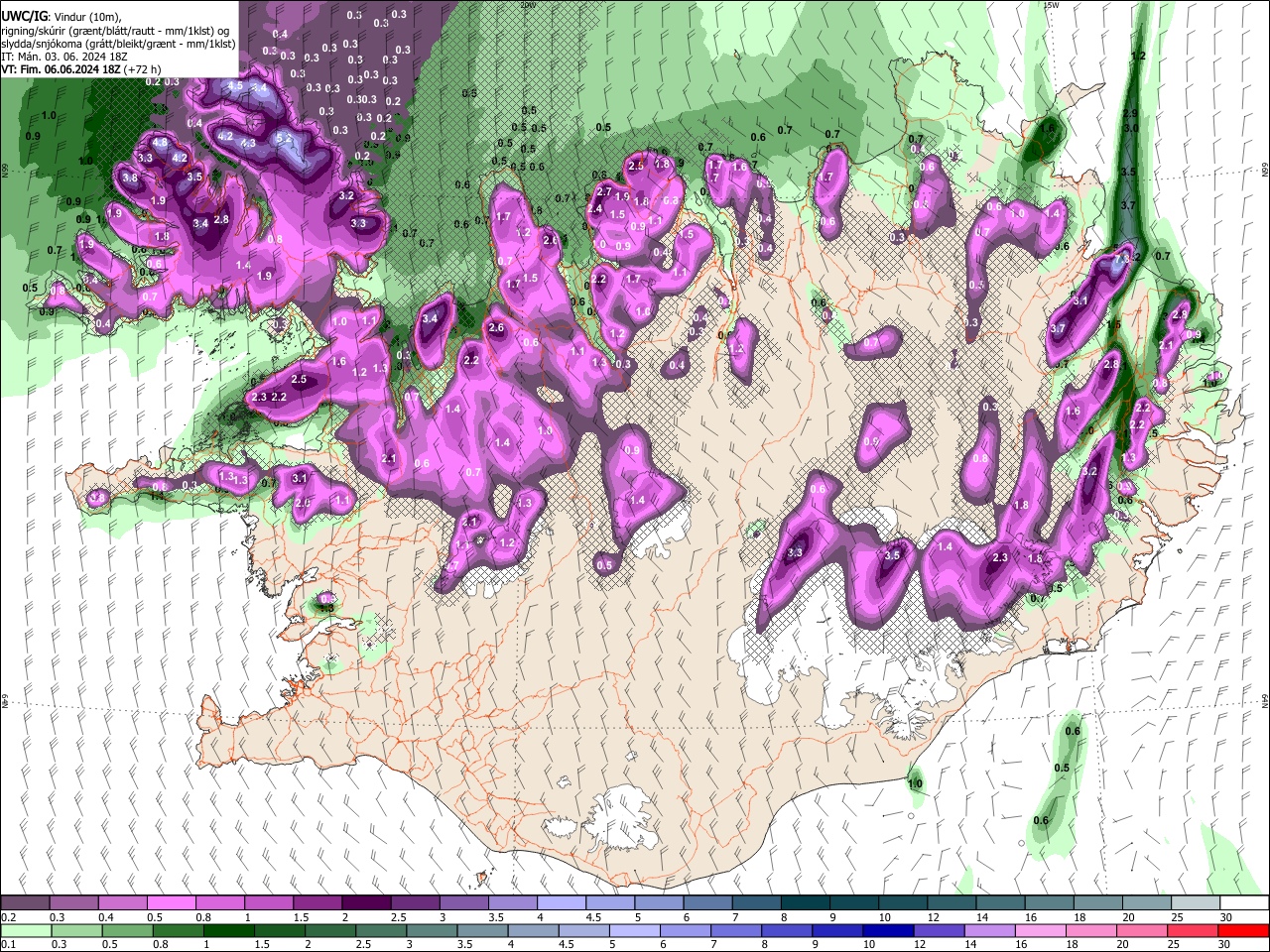1270x952 pixels.
Task: Click the 0.4 label in the snow legend
Action: tap(106, 917)
